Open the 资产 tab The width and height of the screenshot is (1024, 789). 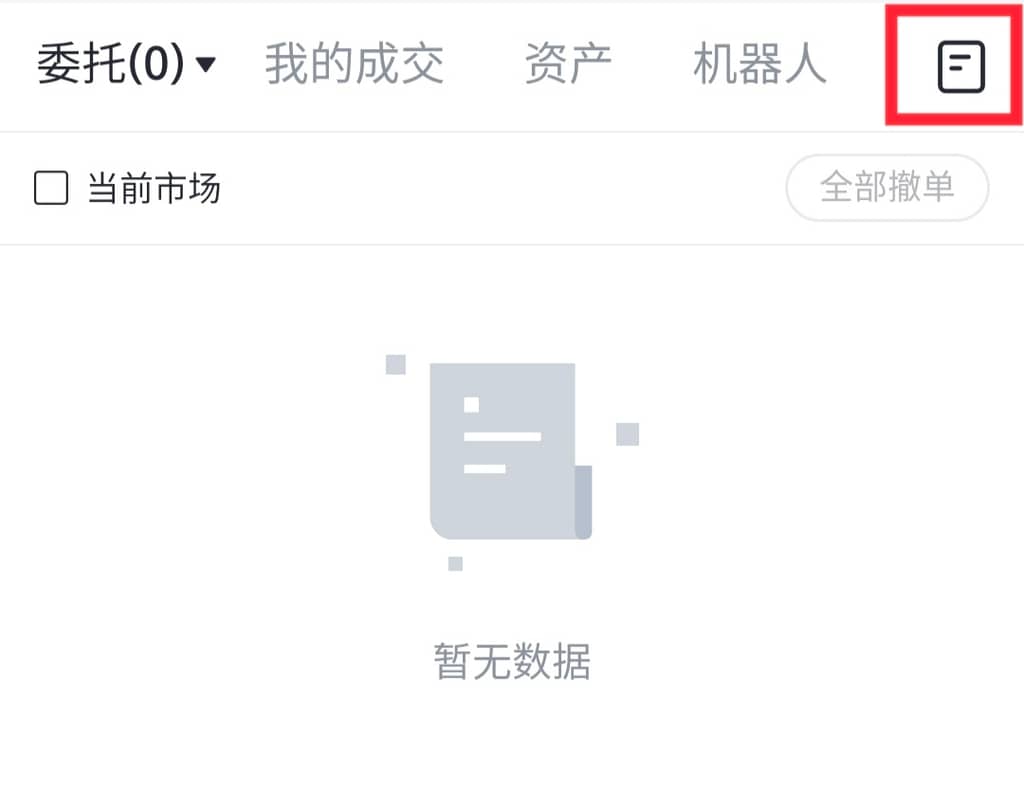point(568,63)
